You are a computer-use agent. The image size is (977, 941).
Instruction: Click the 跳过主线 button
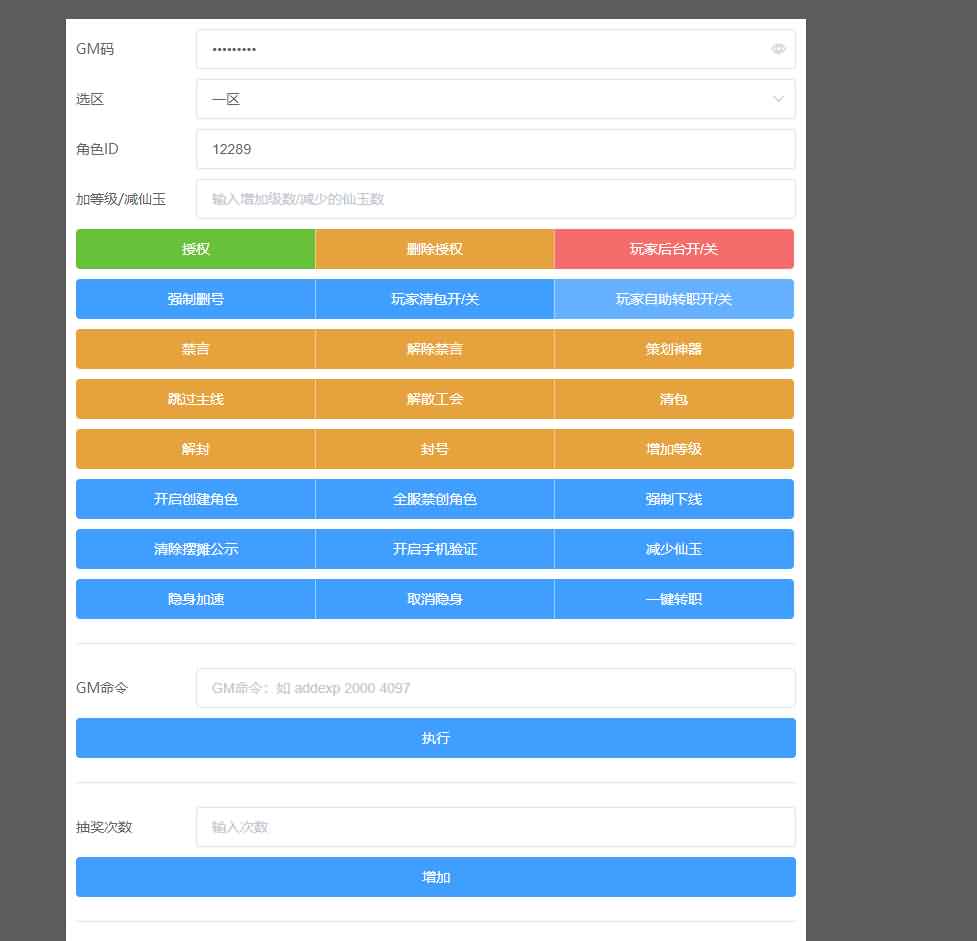pos(196,399)
